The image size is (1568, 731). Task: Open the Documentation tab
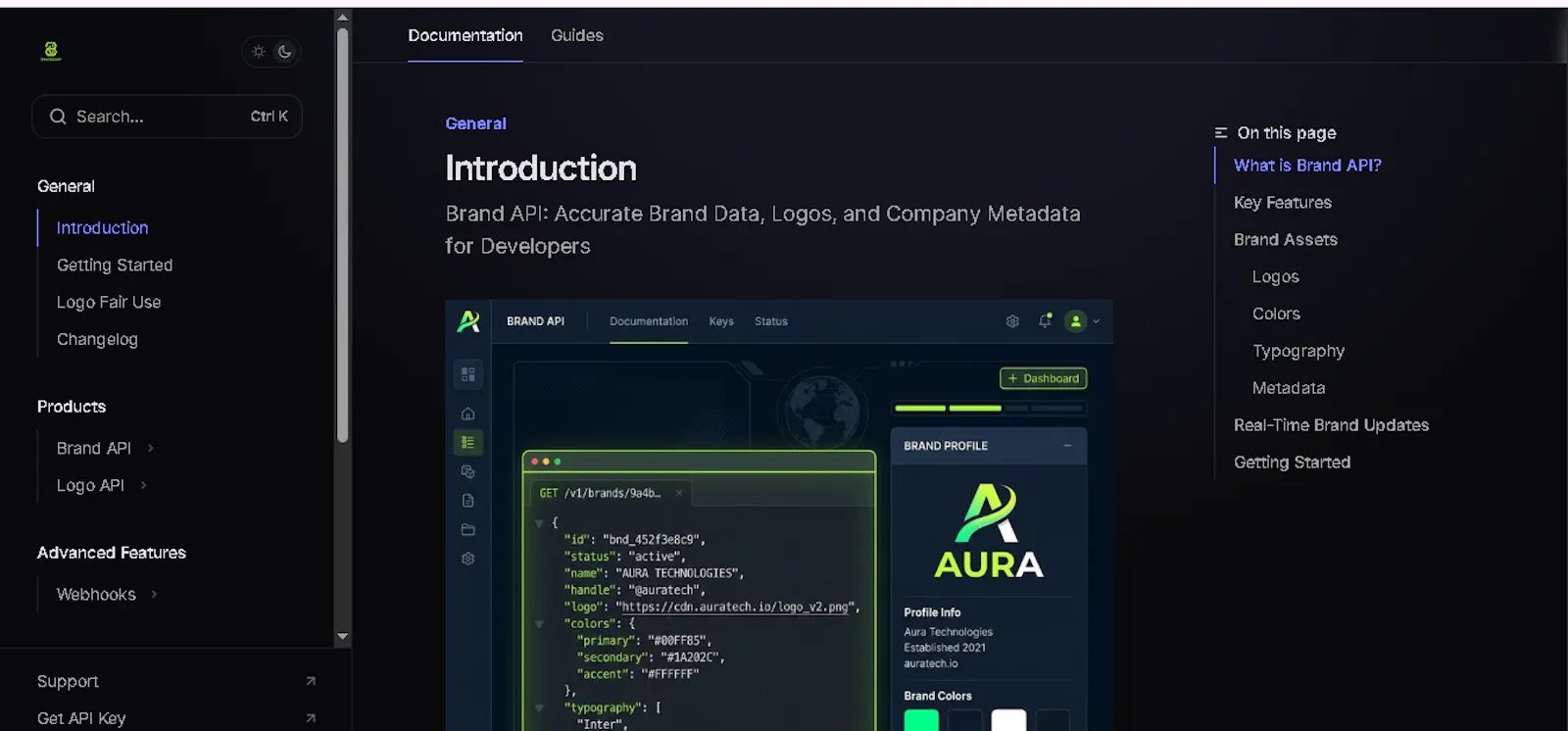[x=465, y=35]
